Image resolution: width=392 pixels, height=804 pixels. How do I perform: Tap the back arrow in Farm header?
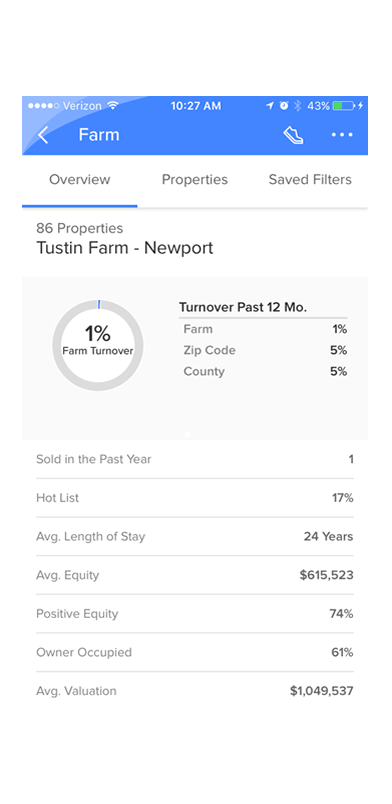43,135
